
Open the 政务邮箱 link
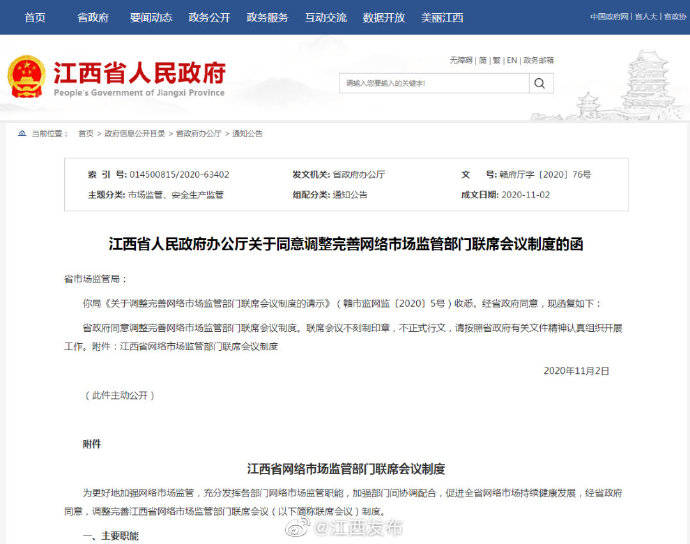click(x=538, y=60)
